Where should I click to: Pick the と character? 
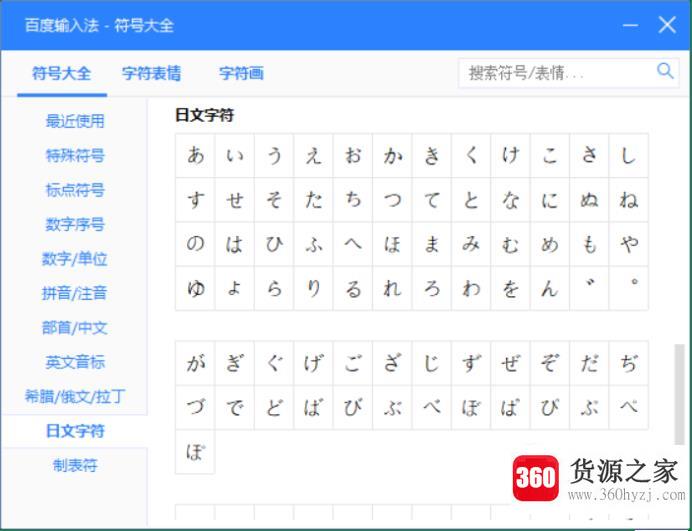point(471,200)
